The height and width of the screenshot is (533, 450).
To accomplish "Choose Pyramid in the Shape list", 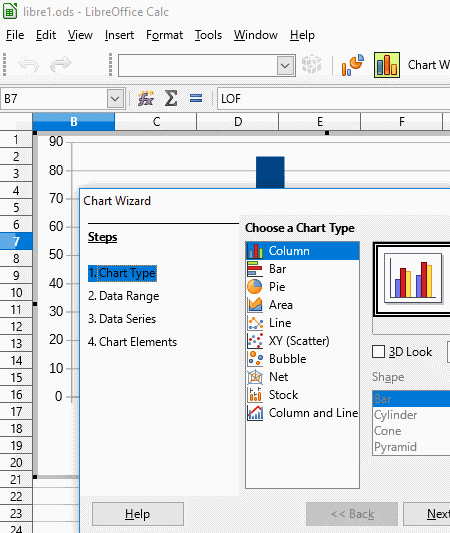I will [x=412, y=447].
